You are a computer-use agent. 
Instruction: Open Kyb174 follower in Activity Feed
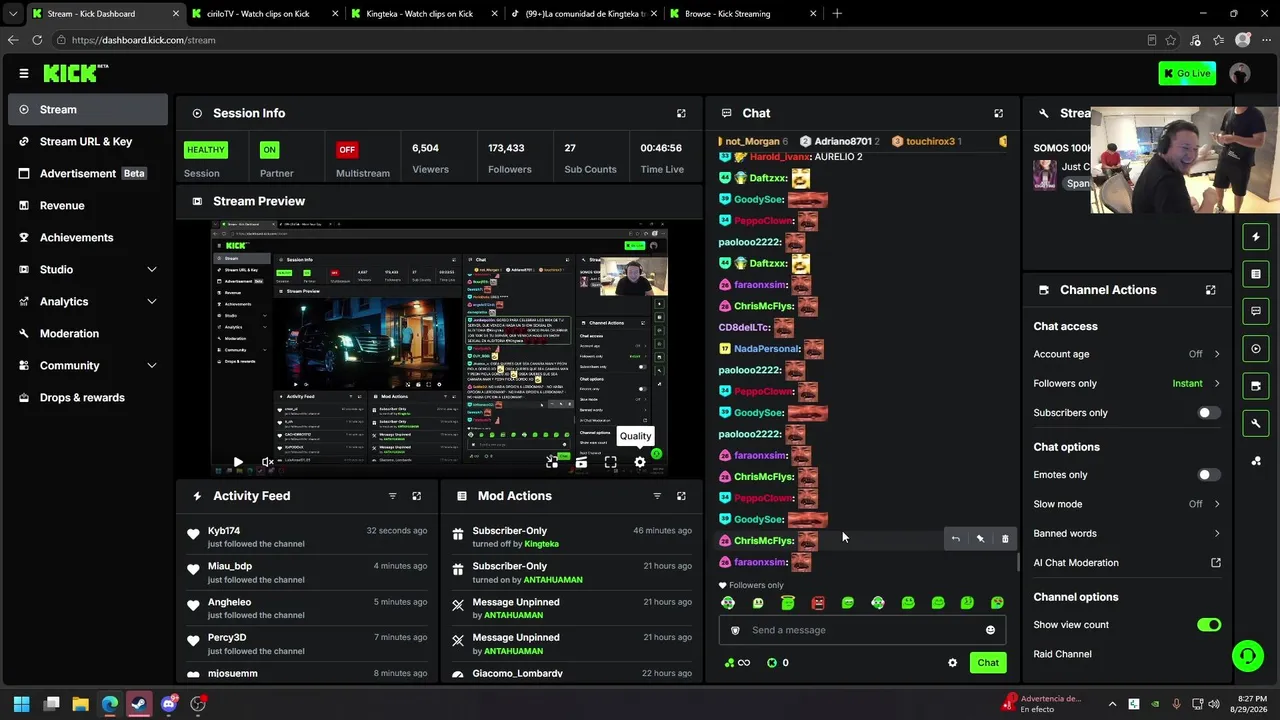(224, 531)
